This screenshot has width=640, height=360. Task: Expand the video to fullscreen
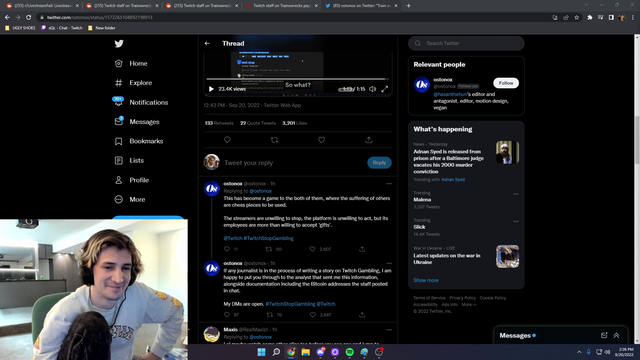pos(384,89)
